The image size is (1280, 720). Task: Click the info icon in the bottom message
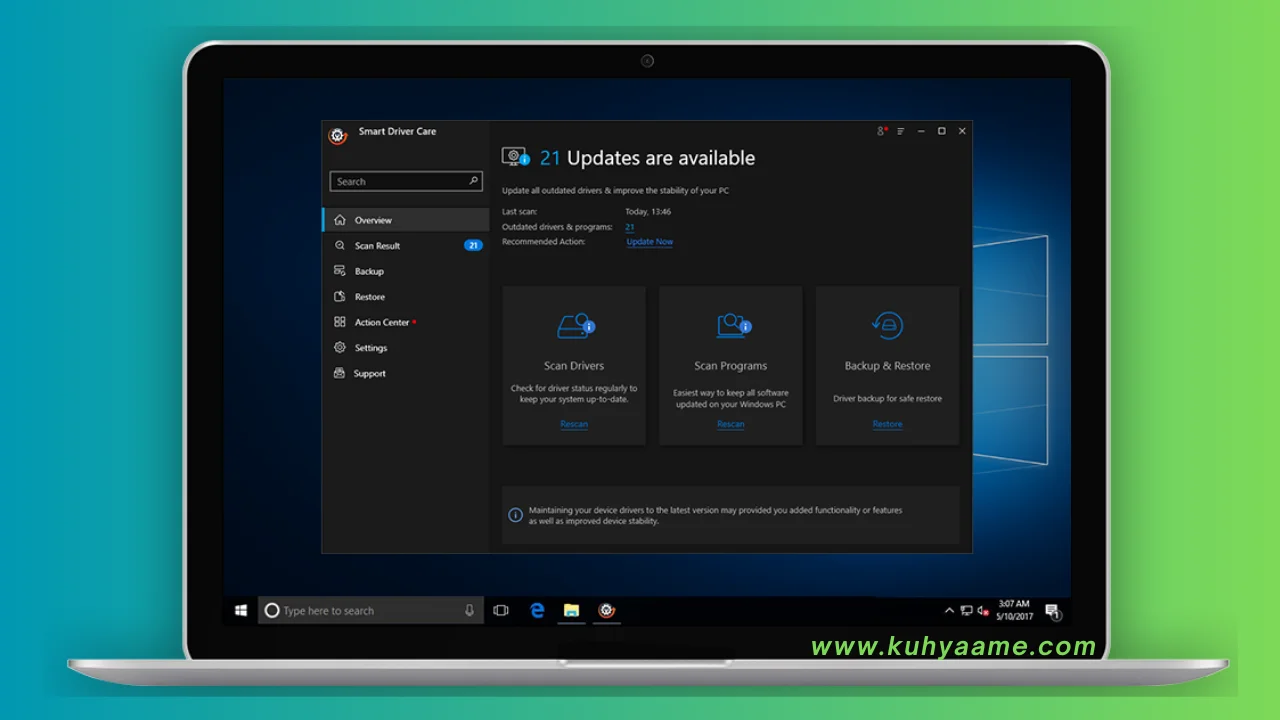[516, 515]
